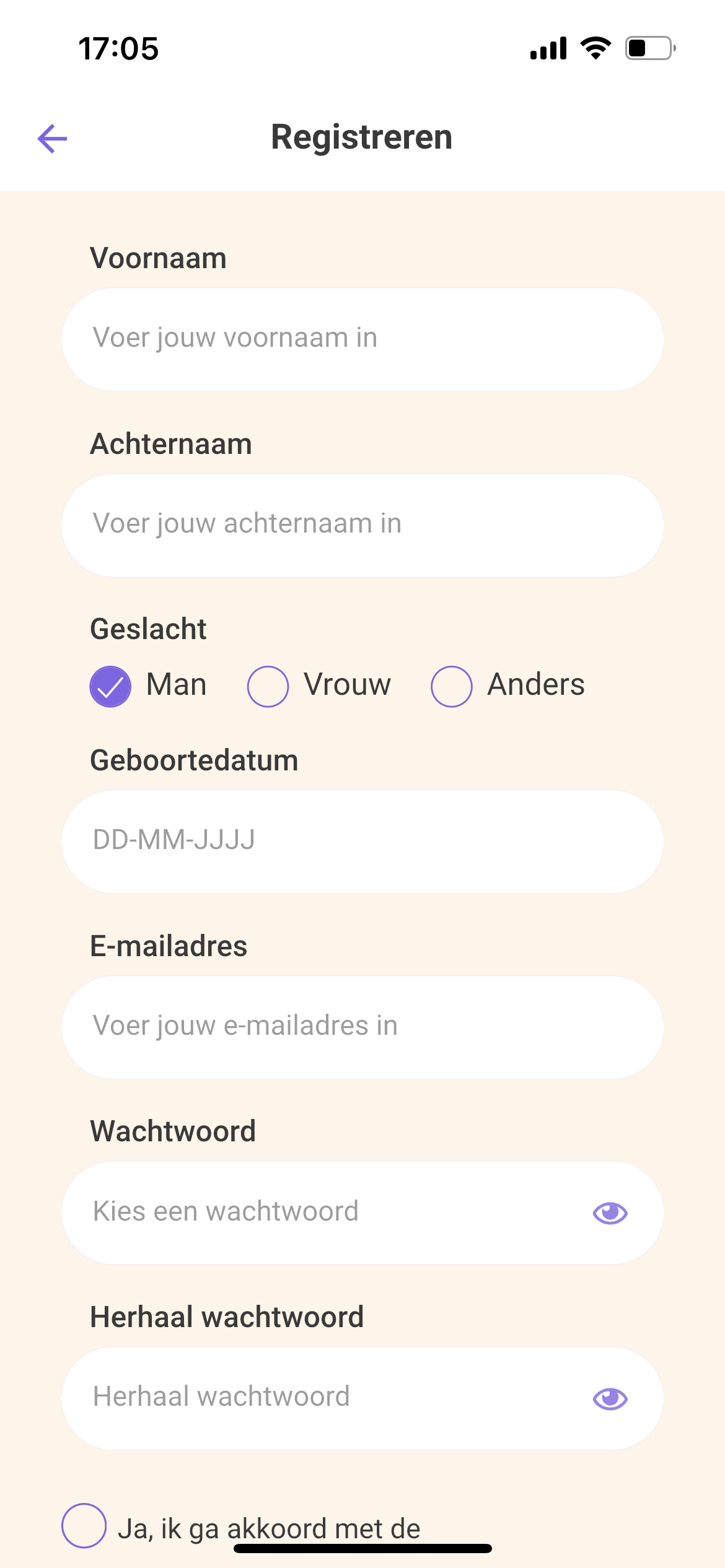Screen dimensions: 725x1568
Task: Focus the Achternaam input field
Action: point(362,525)
